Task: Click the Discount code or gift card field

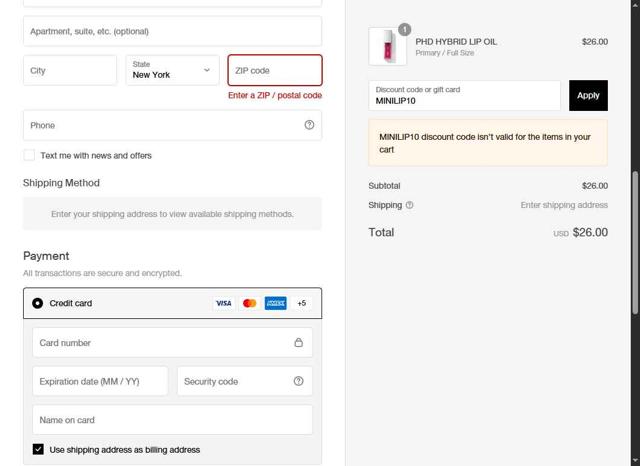Action: [x=464, y=95]
